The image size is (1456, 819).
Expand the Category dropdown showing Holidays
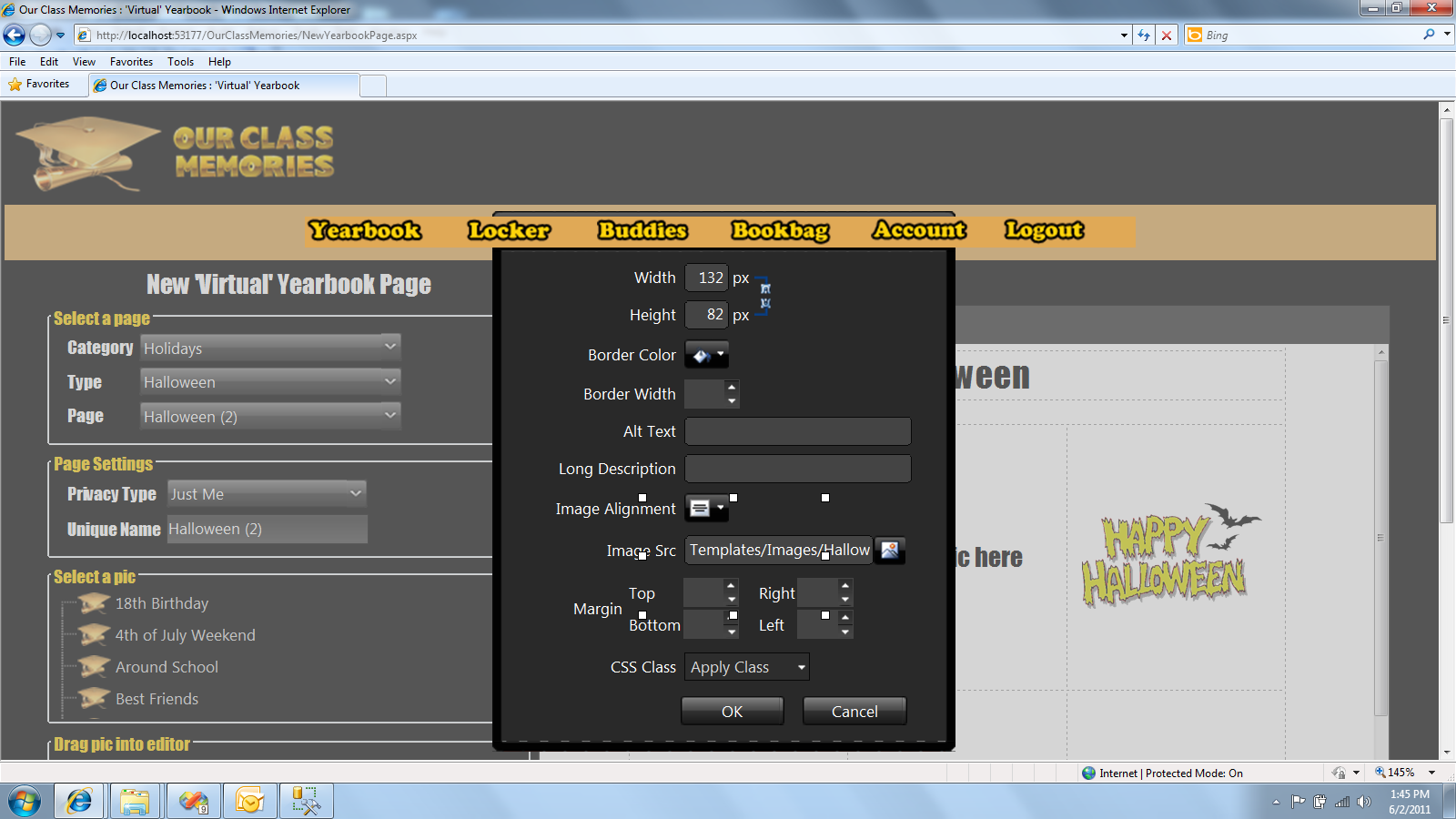pos(270,348)
